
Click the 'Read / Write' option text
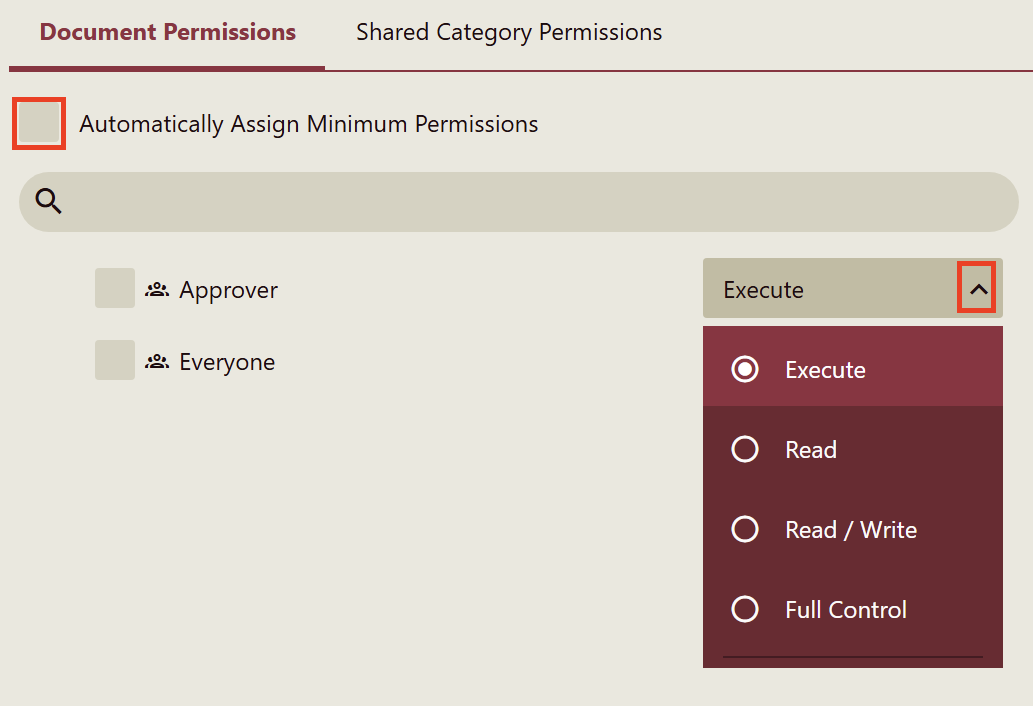coord(851,529)
